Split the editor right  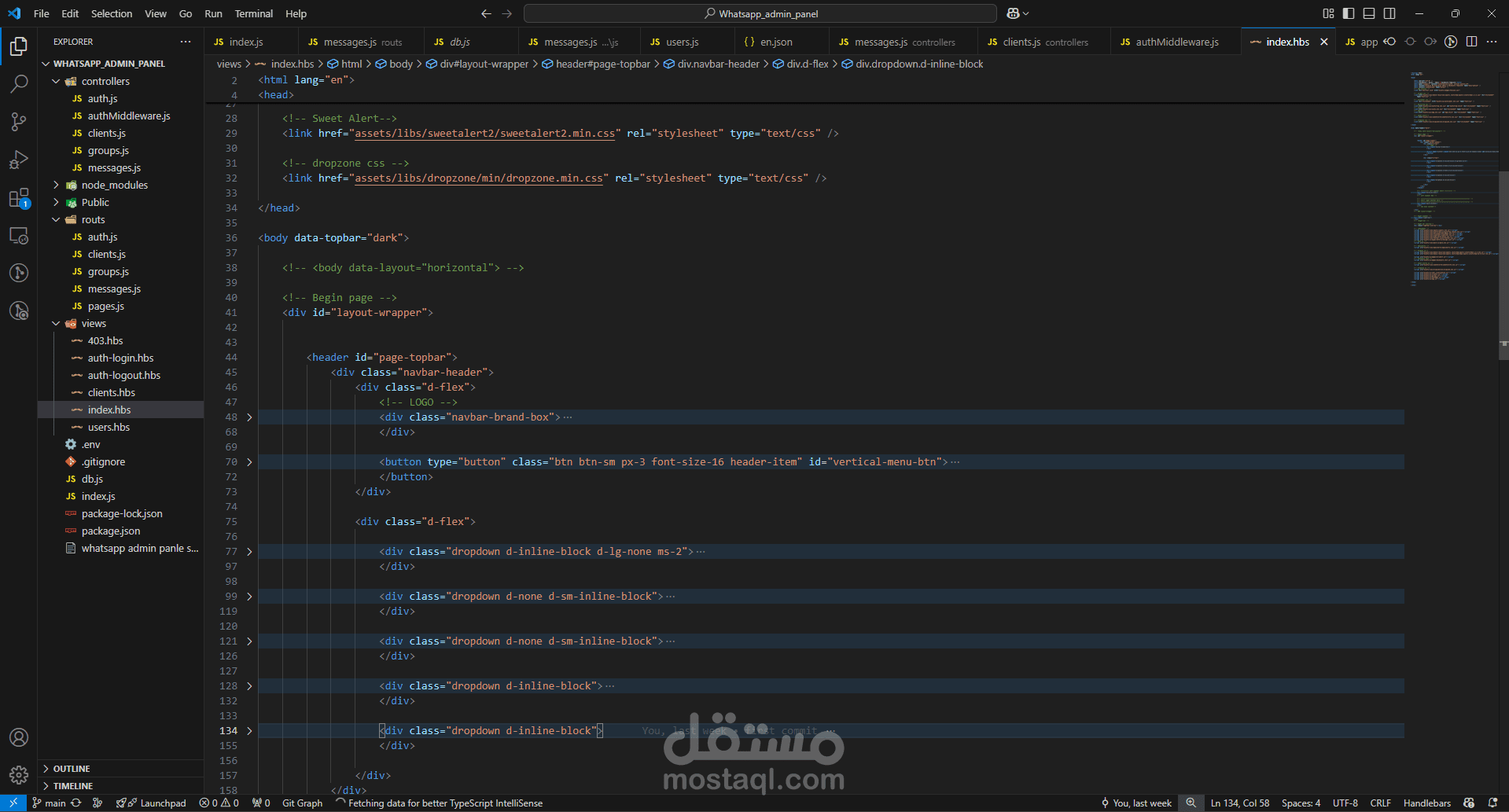tap(1471, 42)
